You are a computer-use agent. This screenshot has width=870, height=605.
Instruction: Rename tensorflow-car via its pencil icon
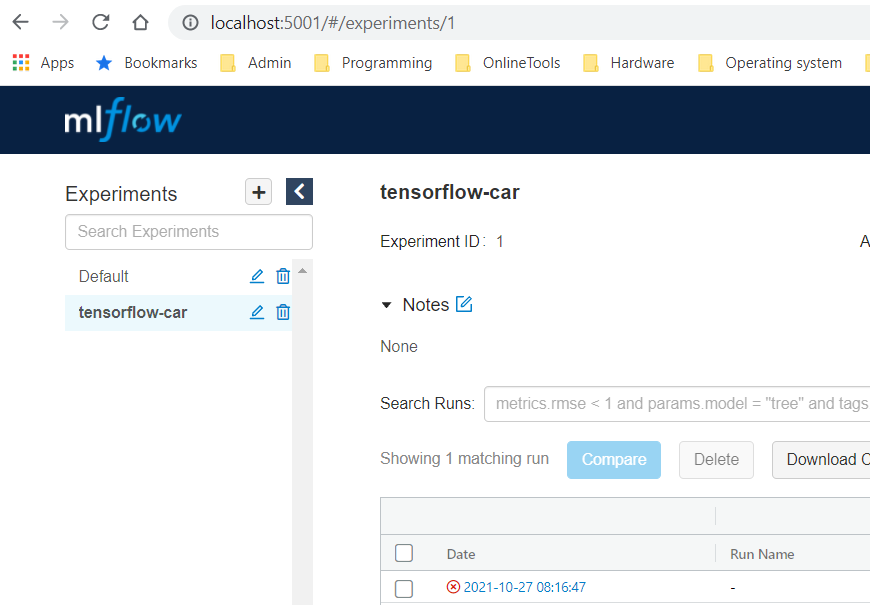(x=257, y=312)
